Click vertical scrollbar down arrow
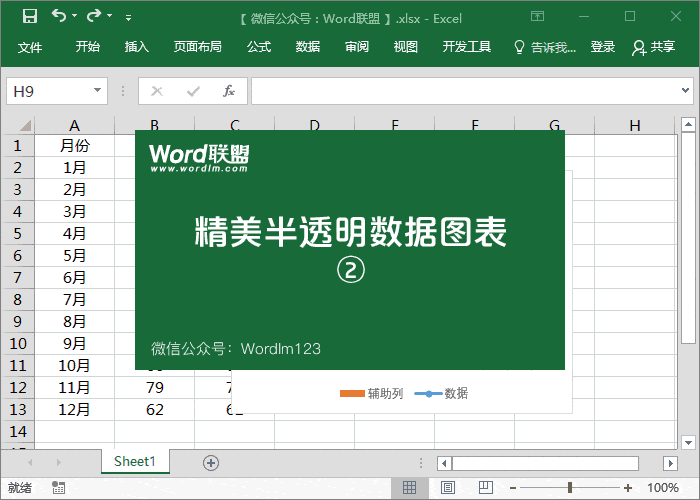This screenshot has height=500, width=700. point(688,443)
